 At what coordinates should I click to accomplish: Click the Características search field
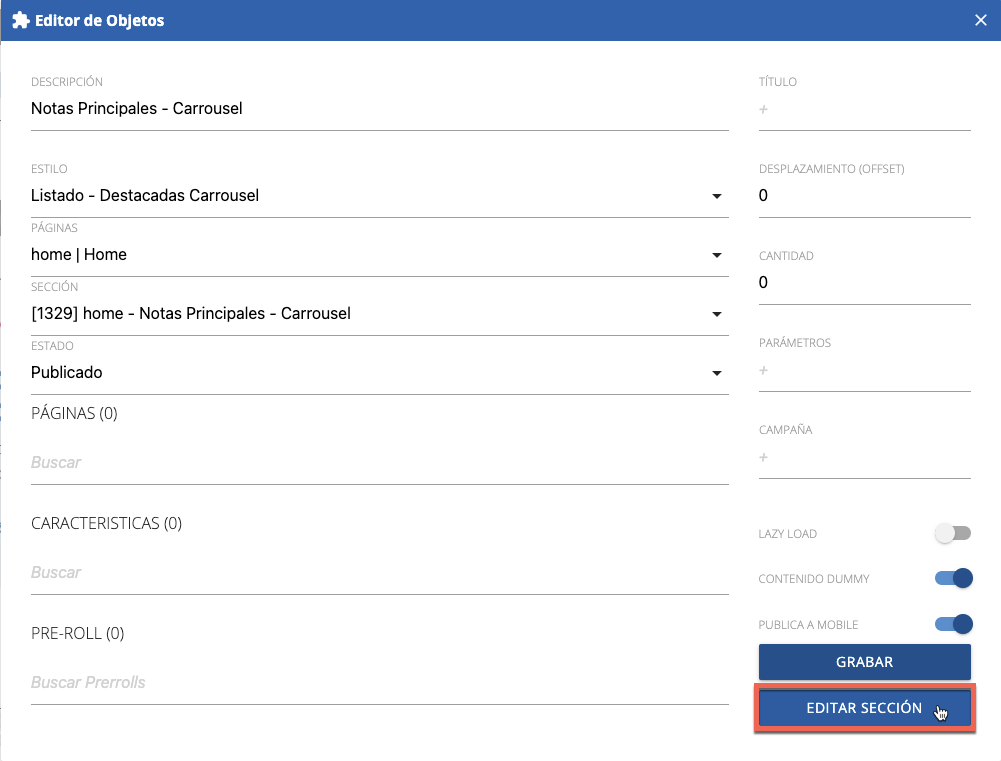[378, 573]
